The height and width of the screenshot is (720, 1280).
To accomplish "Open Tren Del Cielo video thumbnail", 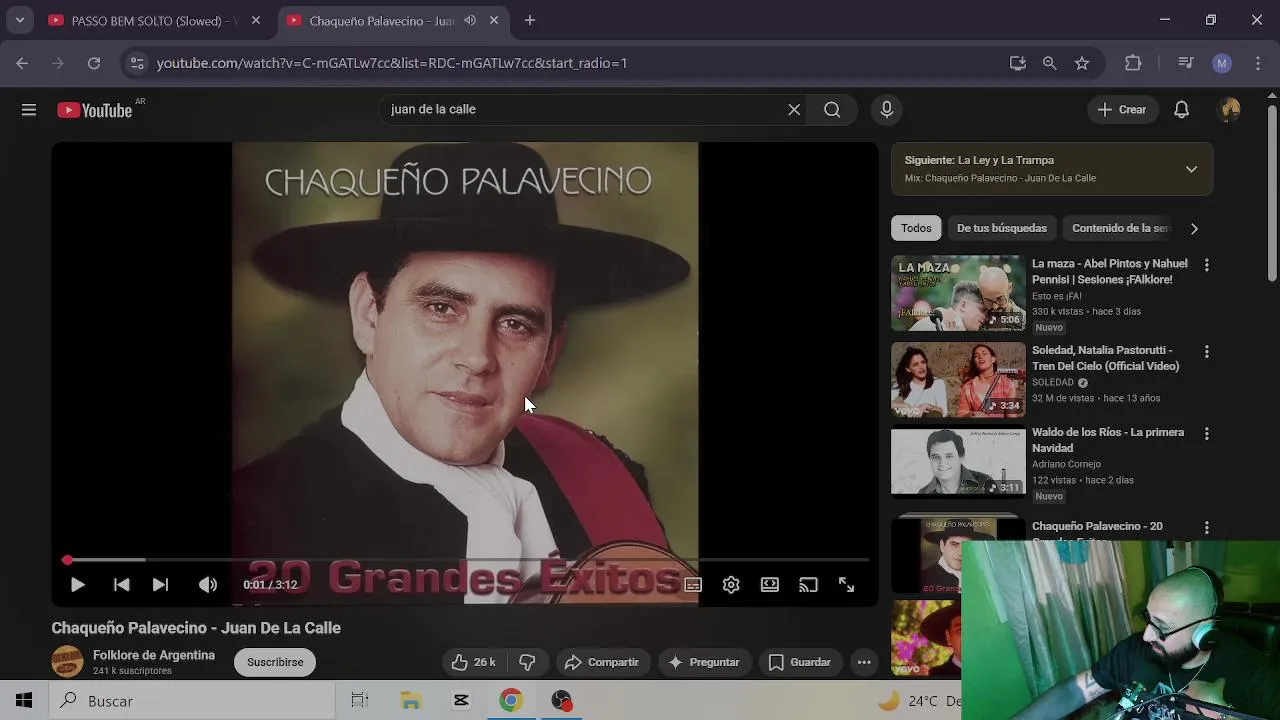I will coord(958,380).
